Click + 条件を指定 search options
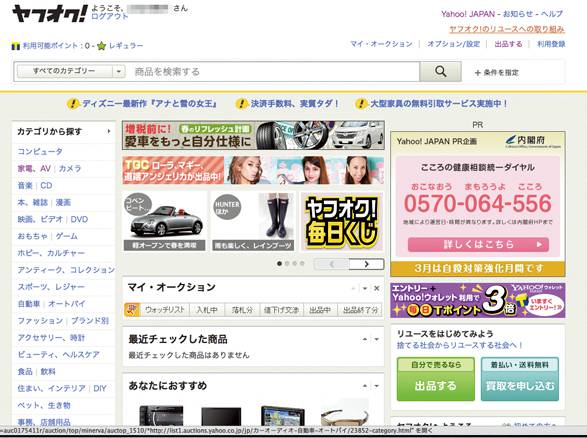 (x=497, y=73)
